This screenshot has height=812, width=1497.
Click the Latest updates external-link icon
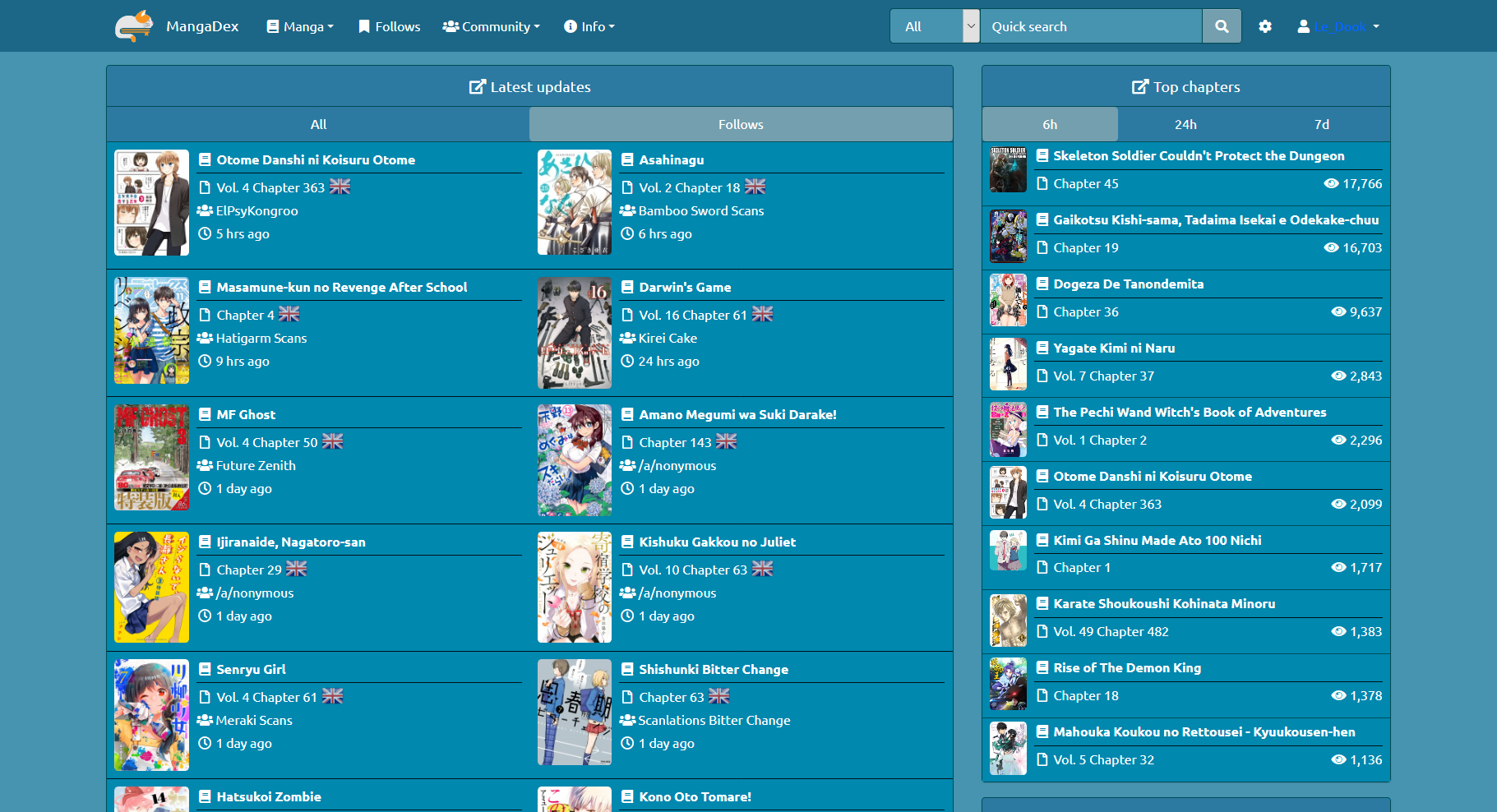(477, 87)
